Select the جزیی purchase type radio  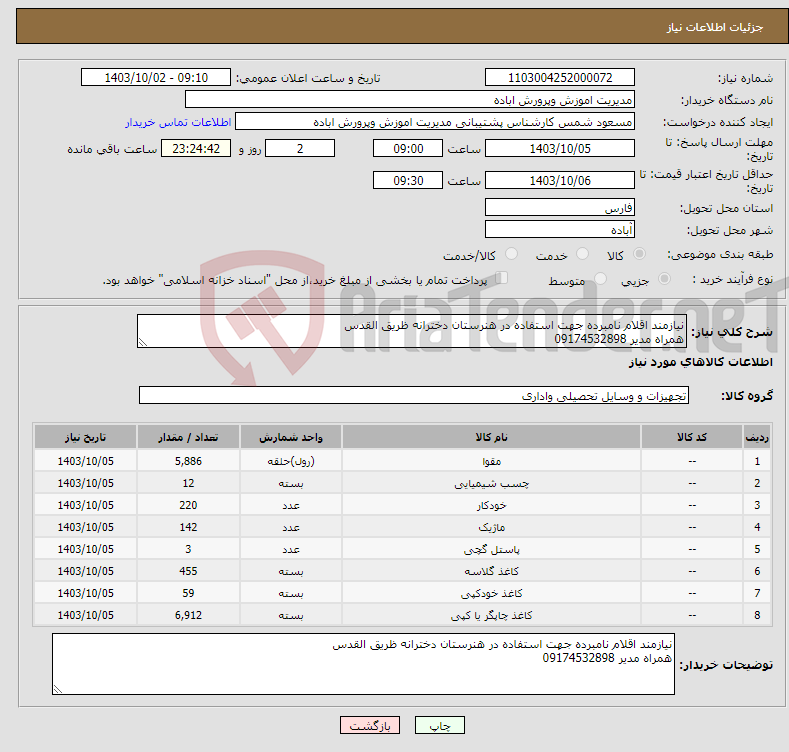pyautogui.click(x=664, y=278)
